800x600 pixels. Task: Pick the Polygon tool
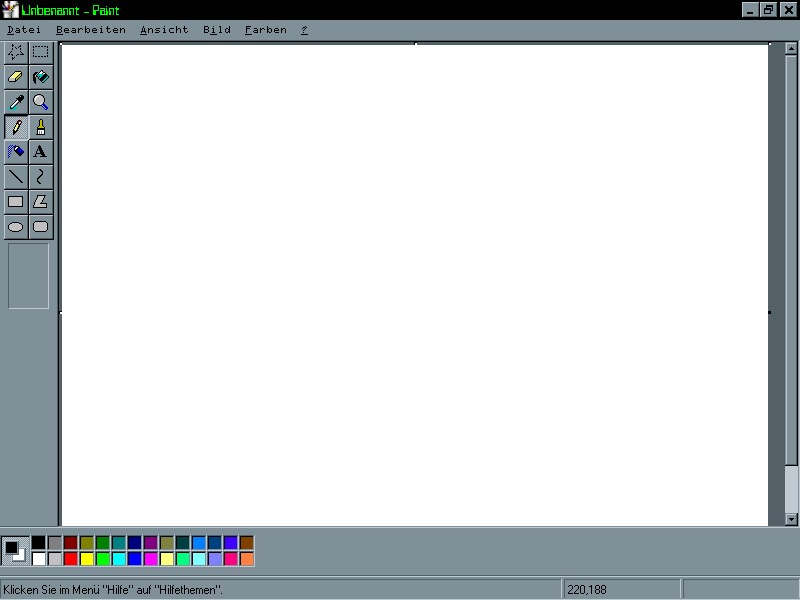click(x=41, y=202)
